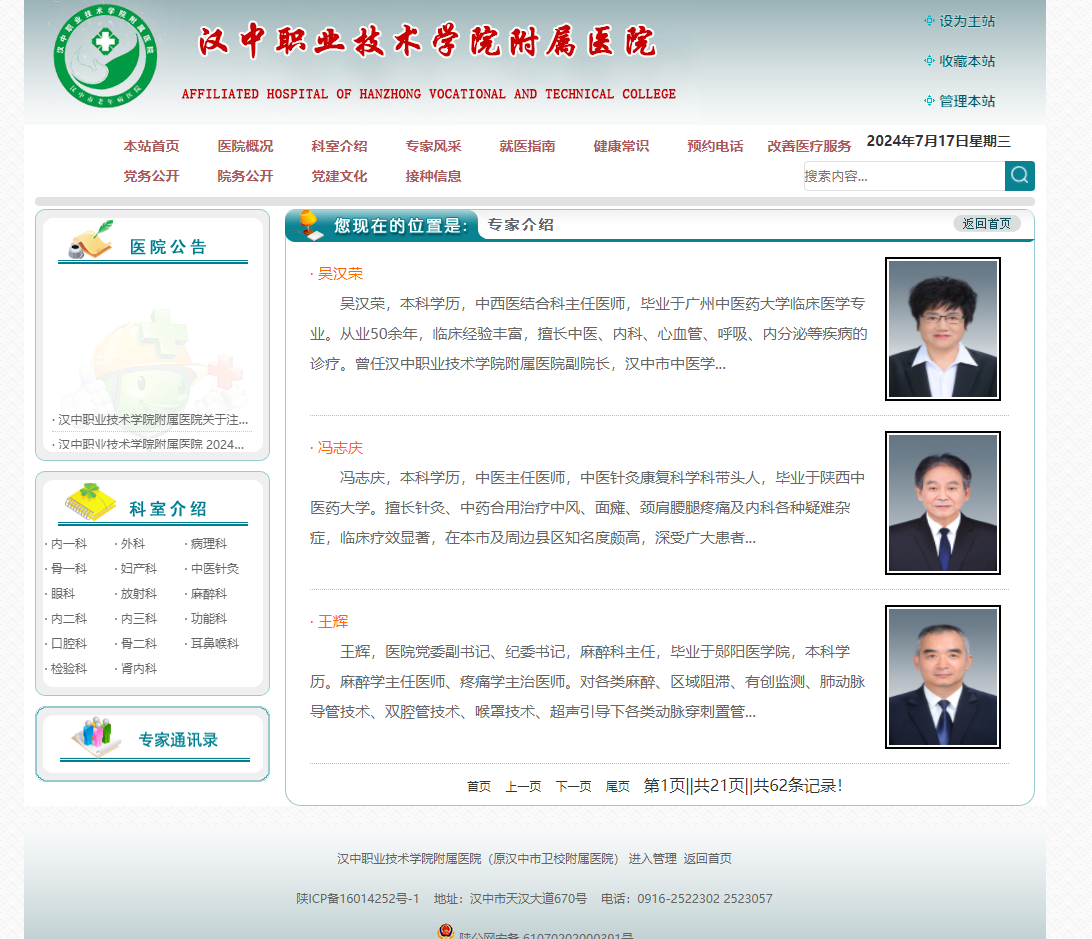Open the 党务公开 menu item
The width and height of the screenshot is (1092, 939).
pos(151,176)
